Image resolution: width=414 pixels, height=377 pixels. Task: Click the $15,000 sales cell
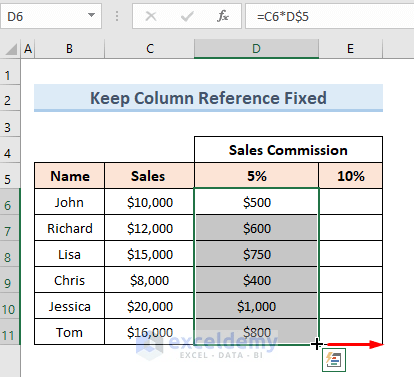click(149, 254)
